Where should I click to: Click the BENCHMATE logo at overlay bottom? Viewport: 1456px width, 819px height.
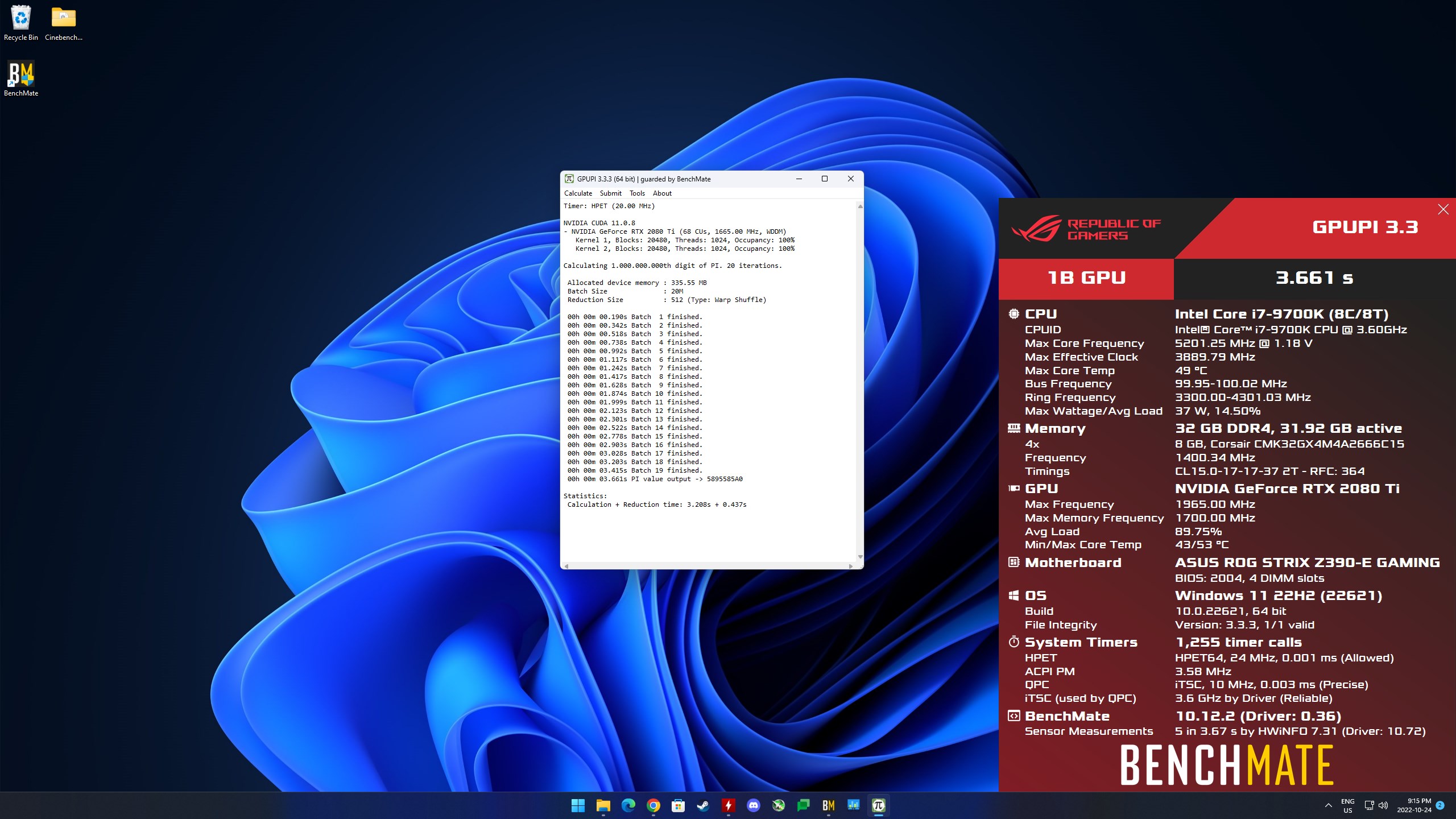tap(1227, 766)
